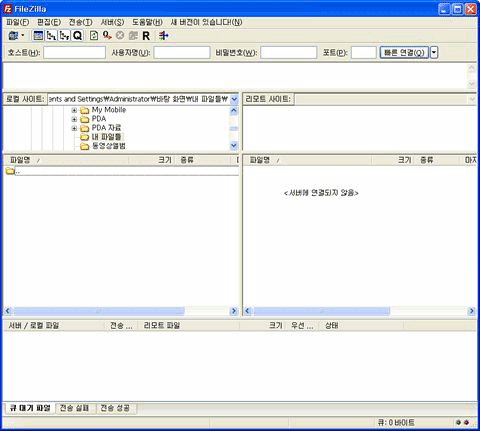Image resolution: width=480 pixels, height=431 pixels.
Task: Refresh the file and folder lists
Action: coord(94,35)
